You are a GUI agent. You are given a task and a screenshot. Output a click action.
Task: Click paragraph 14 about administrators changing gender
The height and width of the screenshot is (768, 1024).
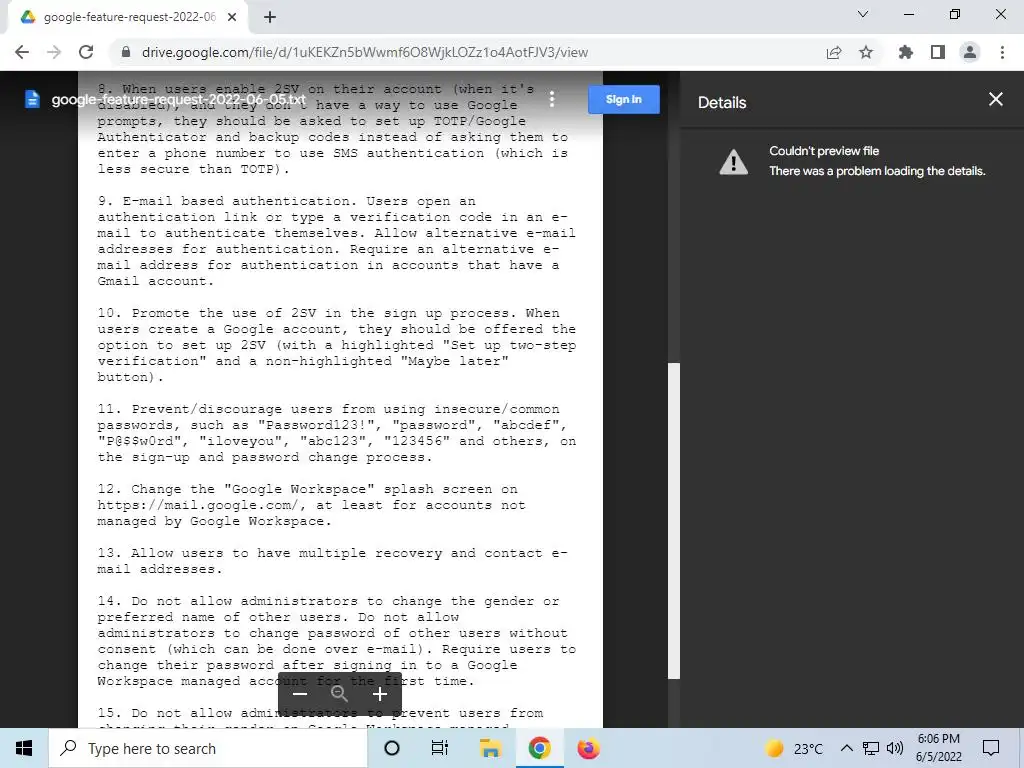pyautogui.click(x=336, y=641)
